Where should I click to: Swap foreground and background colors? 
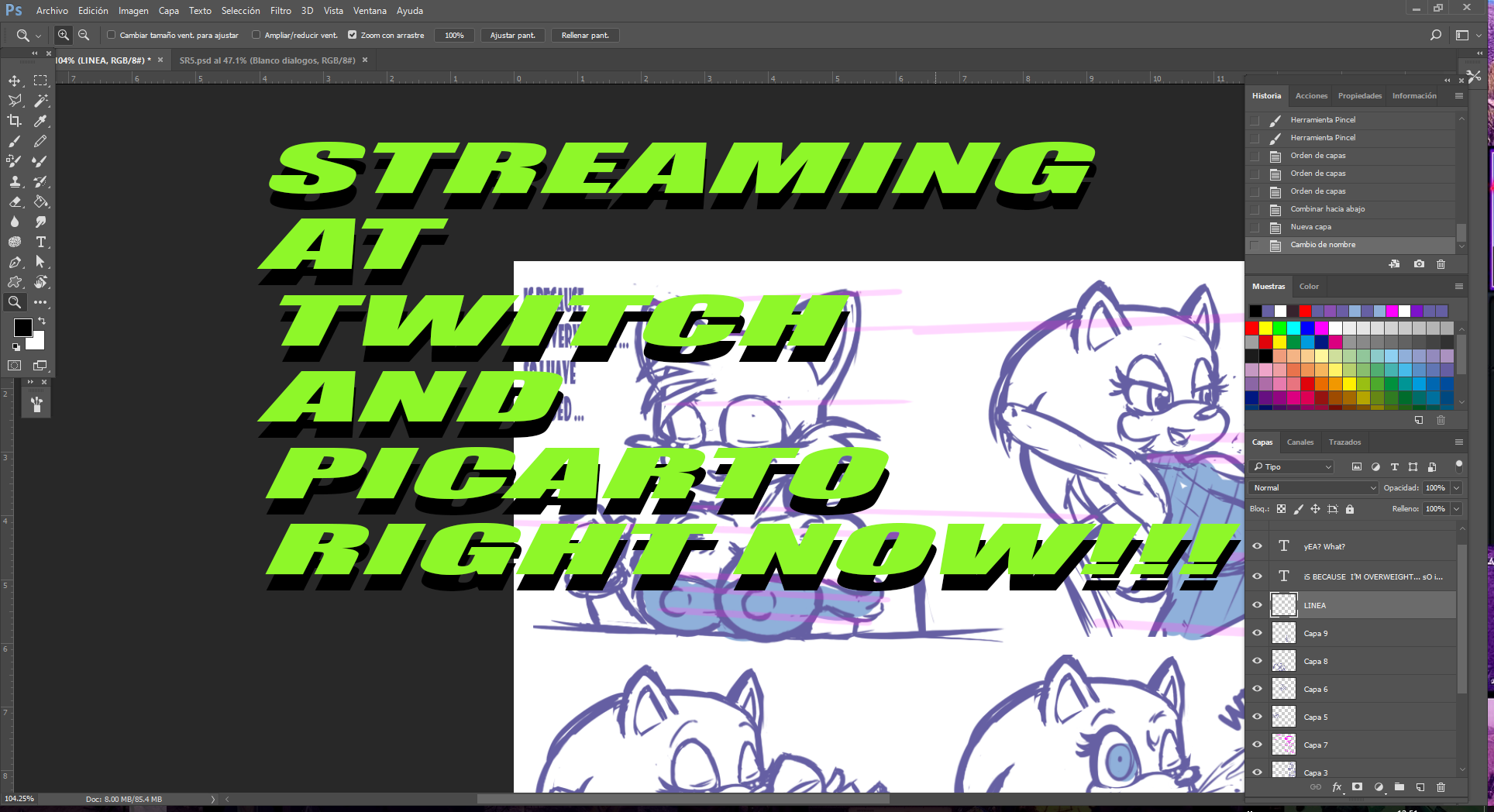[42, 320]
